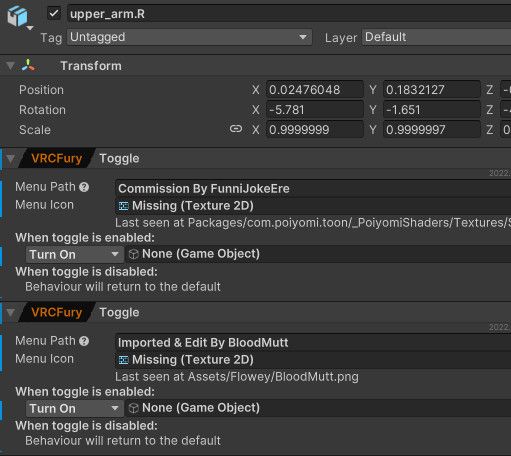Collapse the Transform component foldout

(x=10, y=66)
